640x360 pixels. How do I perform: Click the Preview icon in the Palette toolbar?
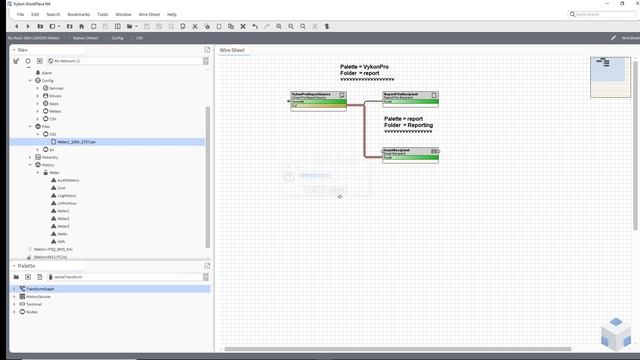coord(40,277)
